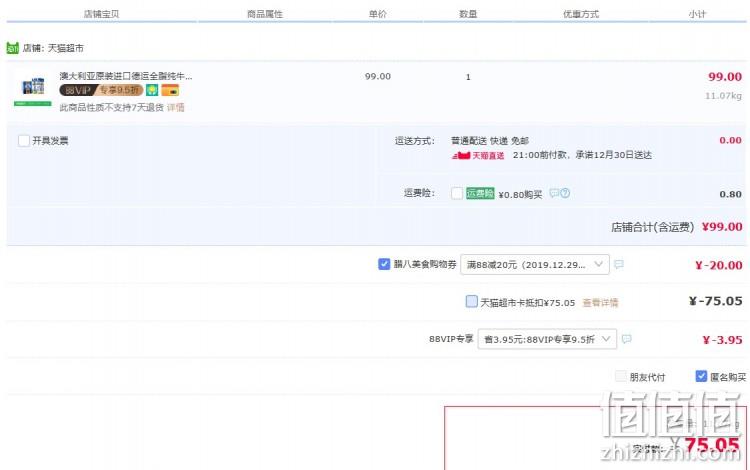Image resolution: width=750 pixels, height=470 pixels.
Task: Expand the 88VIP专享9.5折 discount dropdown
Action: (547, 339)
